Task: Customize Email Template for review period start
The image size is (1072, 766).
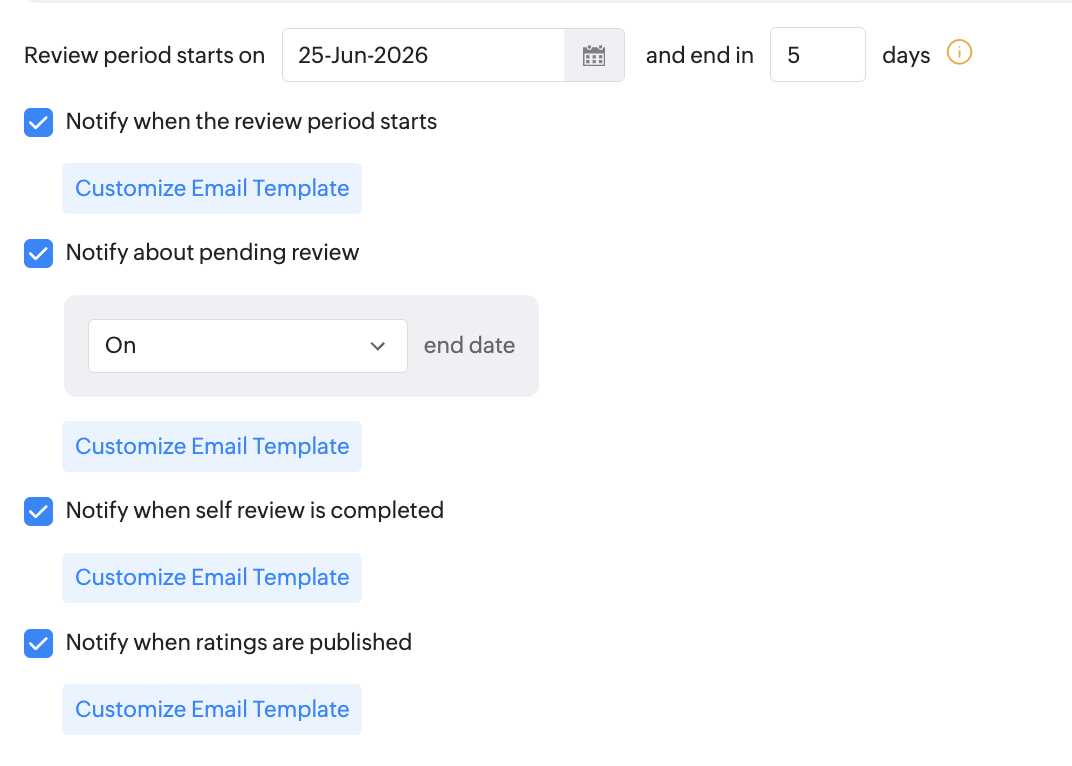Action: pos(212,189)
